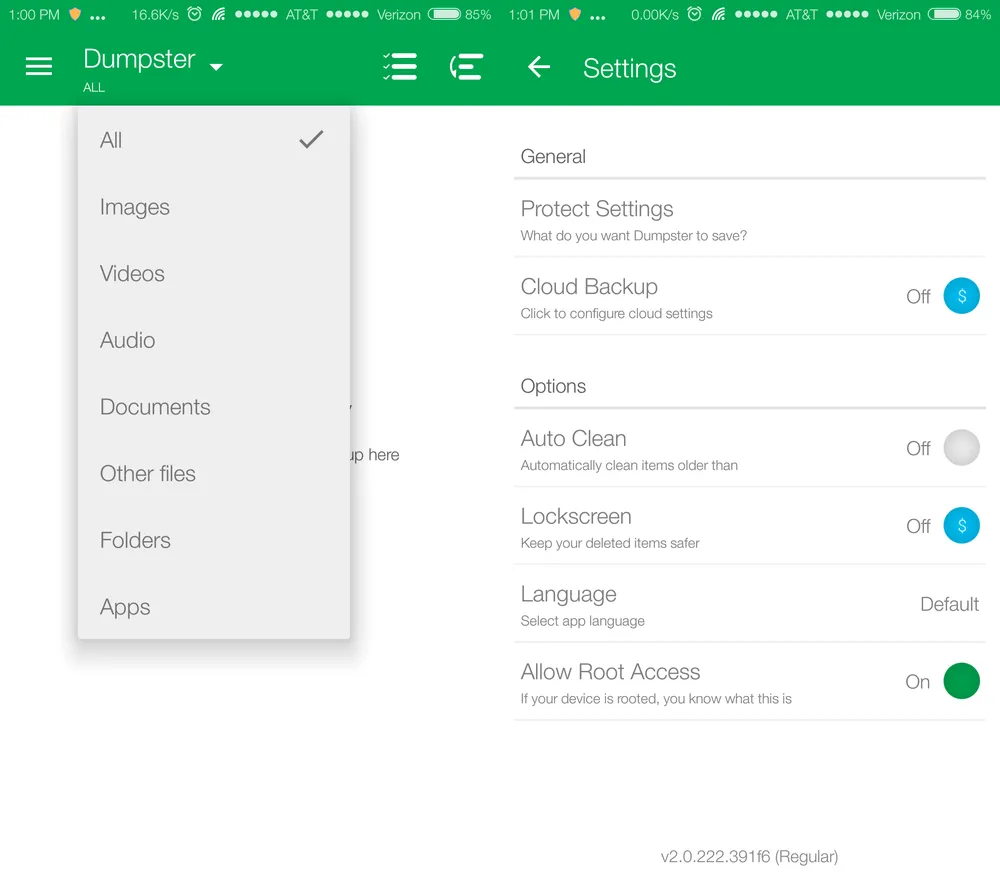The image size is (1000, 889).
Task: Open the Dumpster title dropdown arrow
Action: pyautogui.click(x=213, y=66)
